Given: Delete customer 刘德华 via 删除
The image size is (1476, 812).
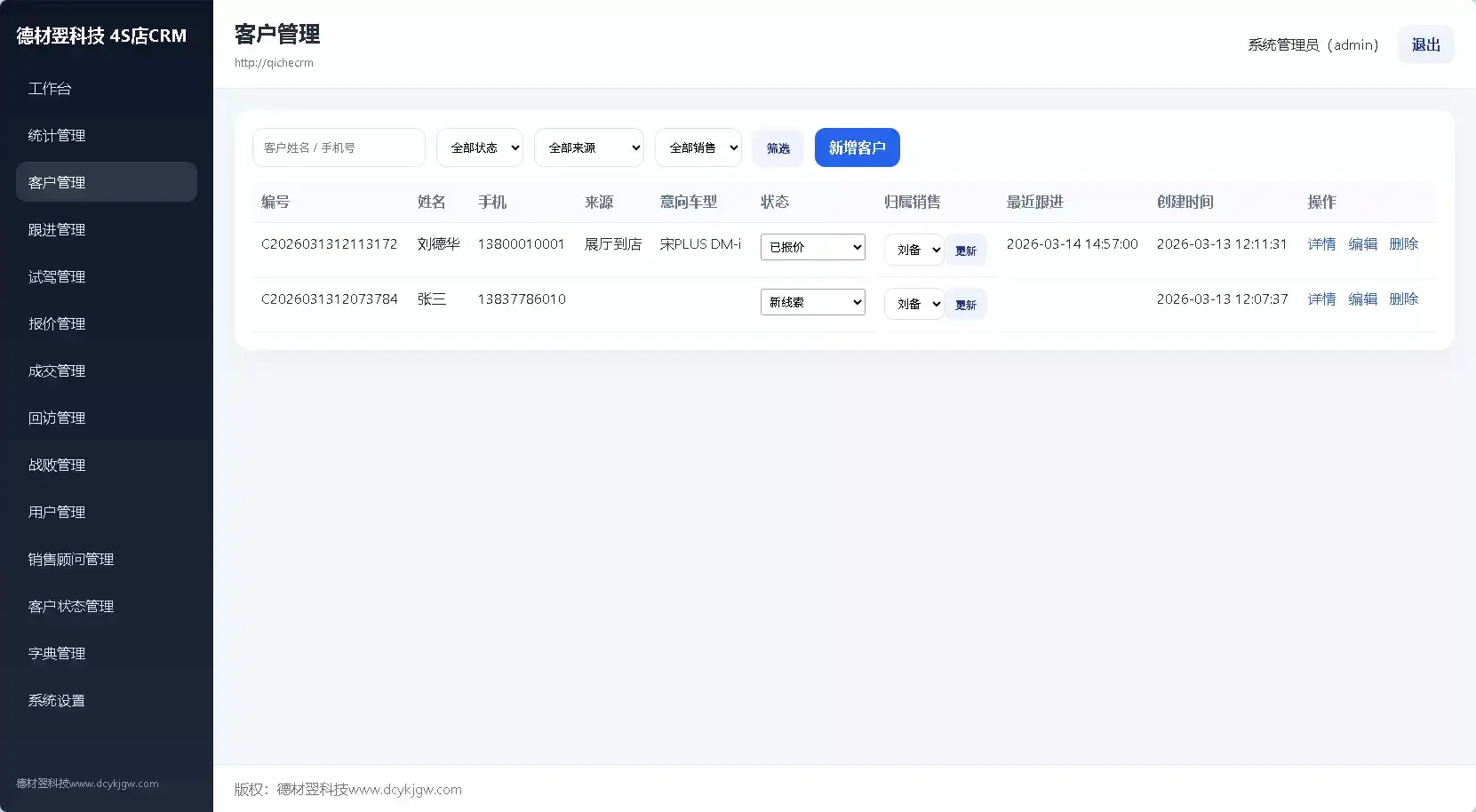Looking at the screenshot, I should point(1403,244).
